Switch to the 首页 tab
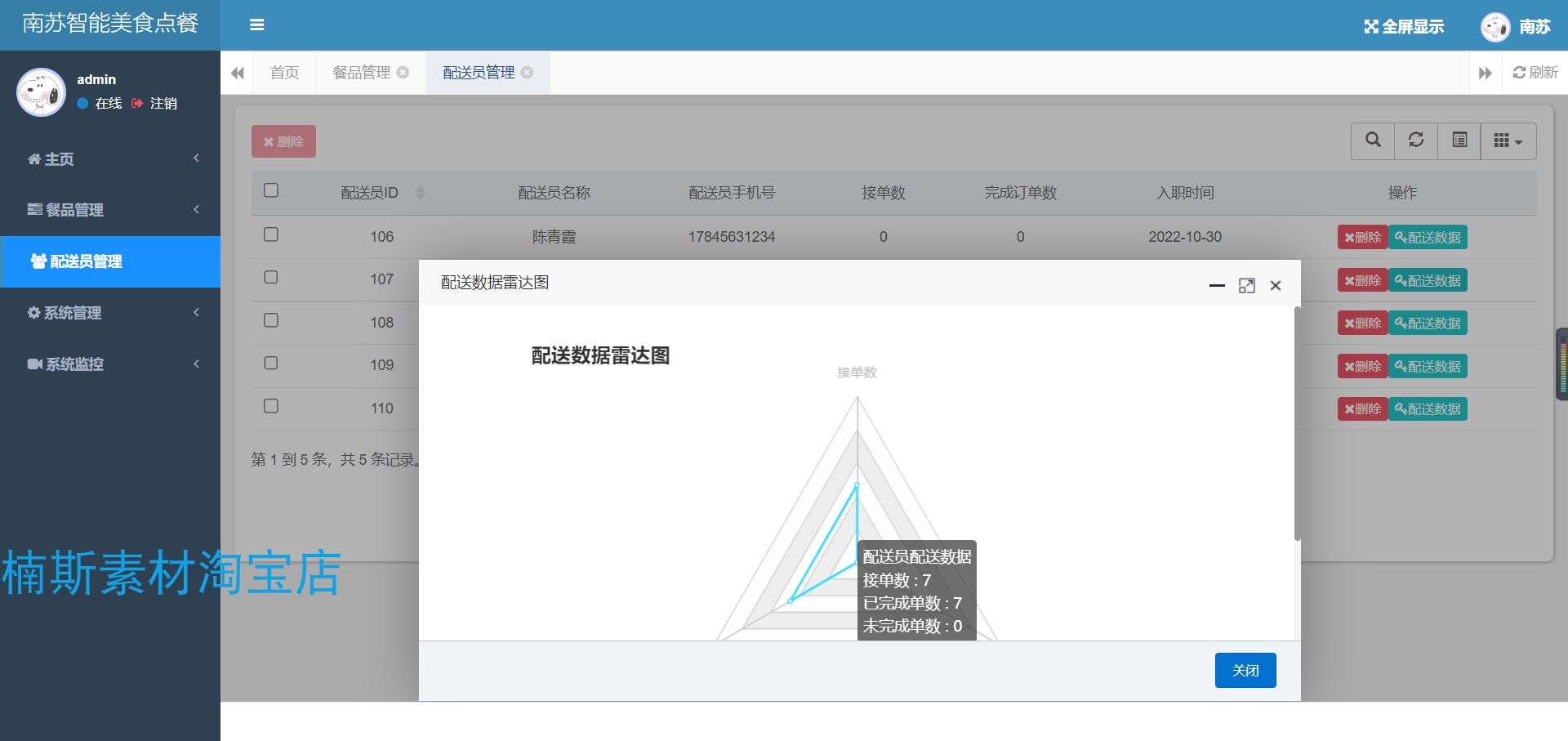 (x=284, y=73)
